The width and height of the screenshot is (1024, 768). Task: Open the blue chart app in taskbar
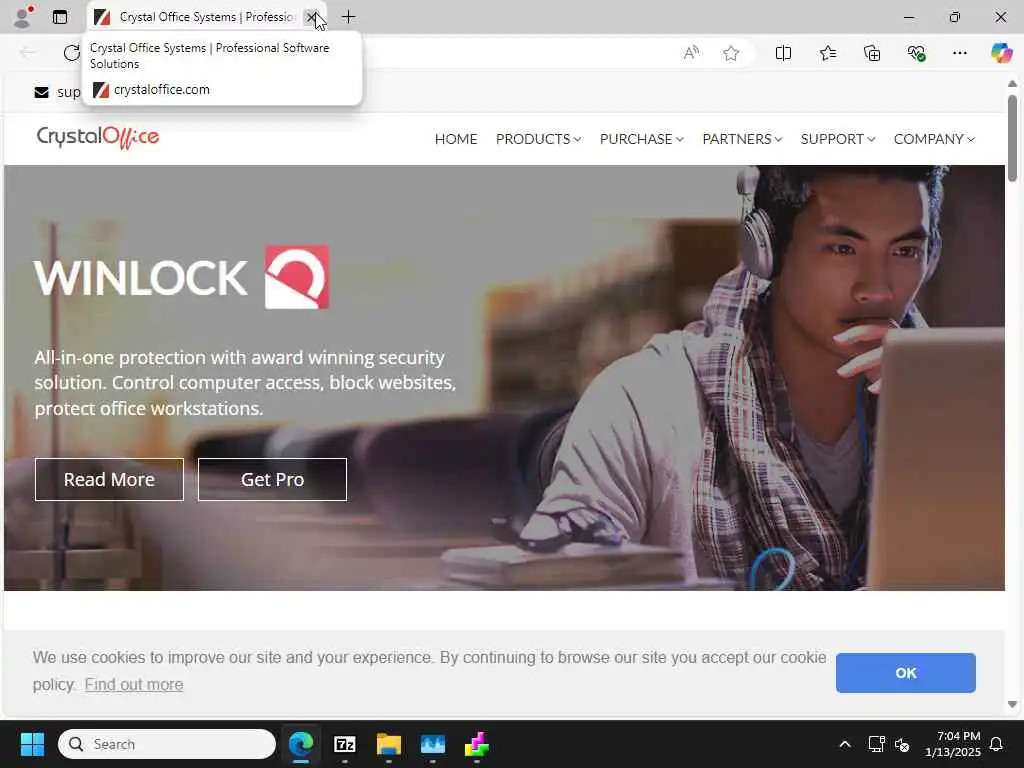432,744
